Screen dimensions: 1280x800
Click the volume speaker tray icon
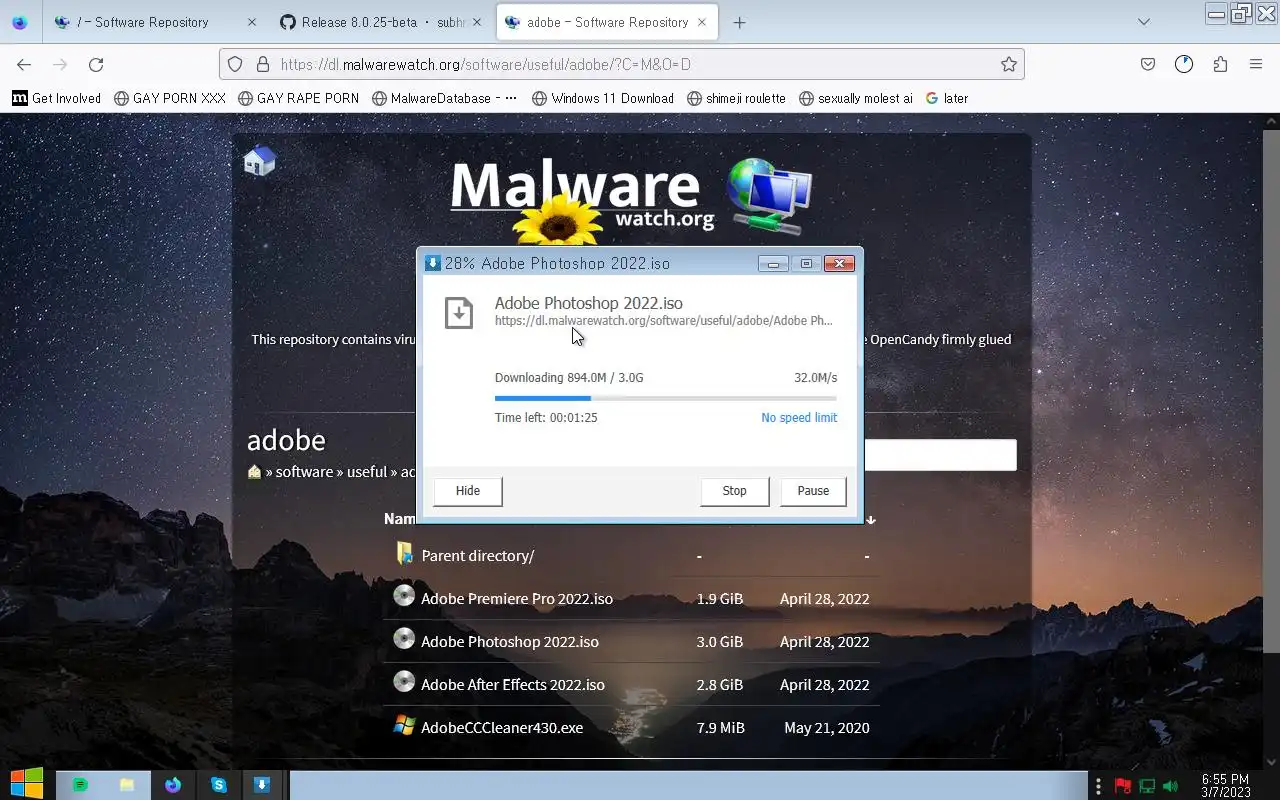pyautogui.click(x=1171, y=786)
